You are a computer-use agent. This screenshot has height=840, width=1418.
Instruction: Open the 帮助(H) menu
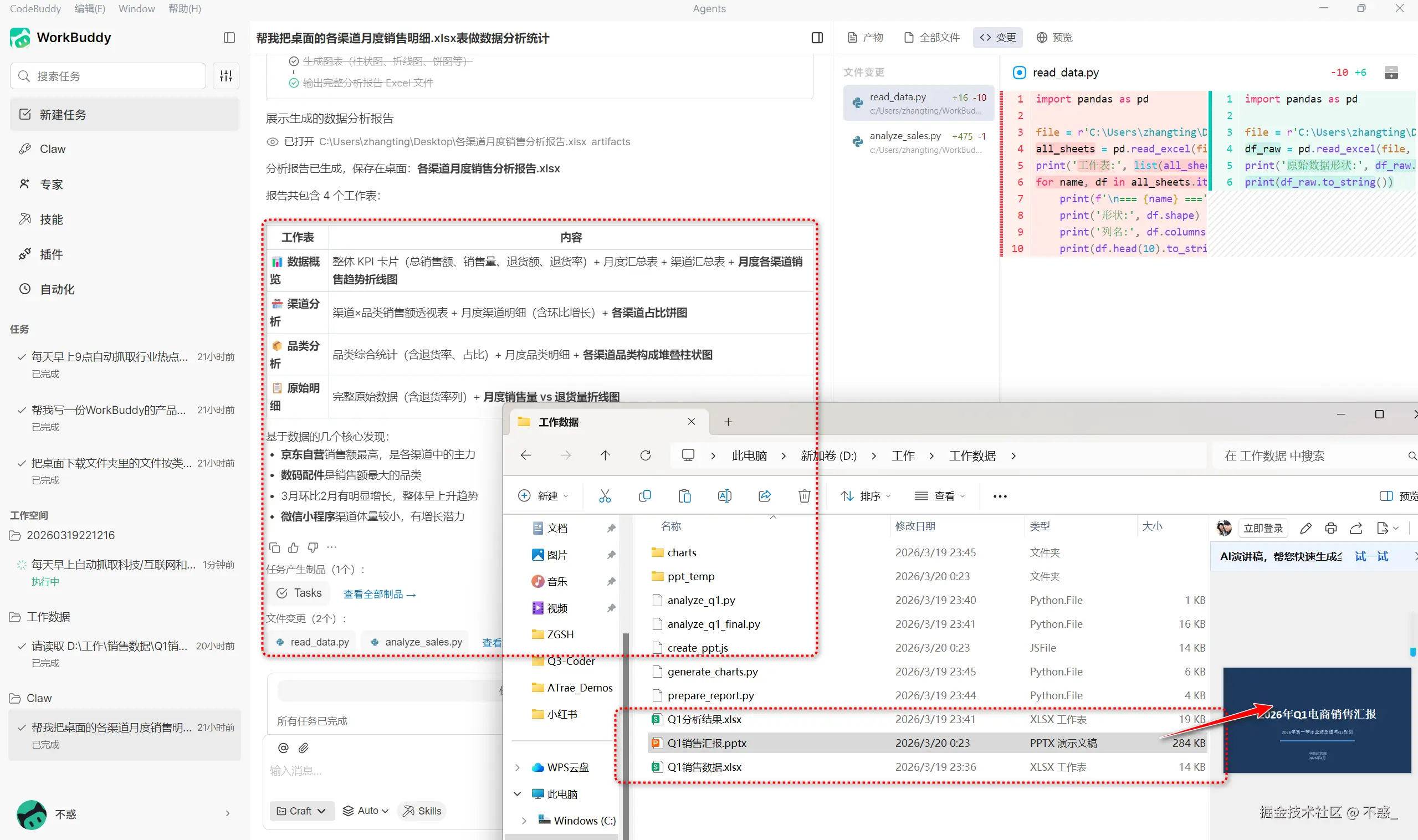(x=185, y=8)
